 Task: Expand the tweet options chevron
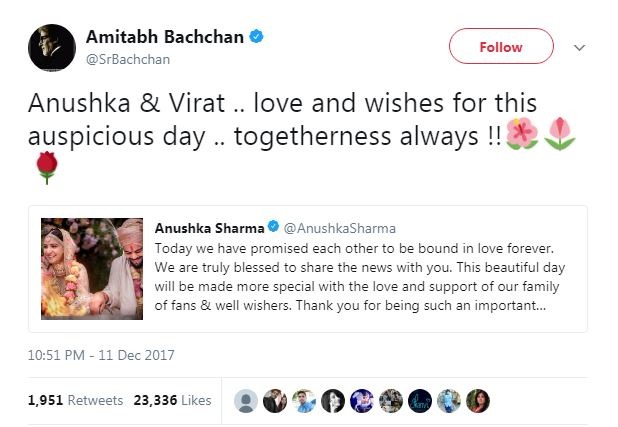[x=579, y=47]
